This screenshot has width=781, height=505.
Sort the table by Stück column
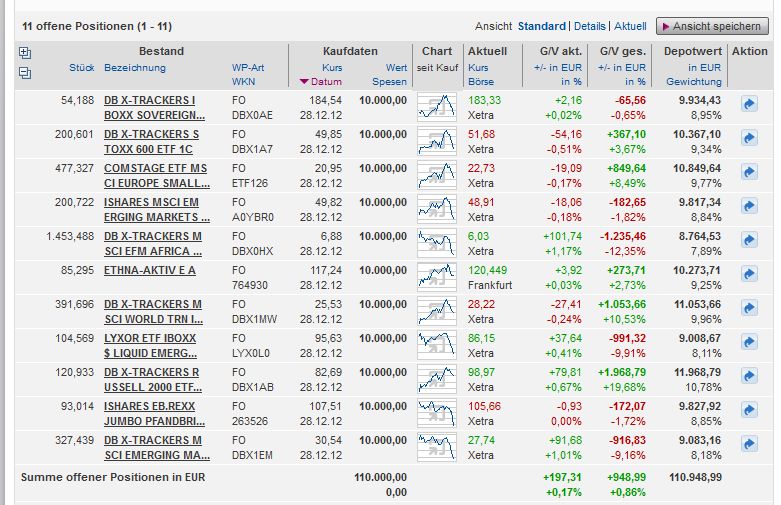pyautogui.click(x=81, y=68)
